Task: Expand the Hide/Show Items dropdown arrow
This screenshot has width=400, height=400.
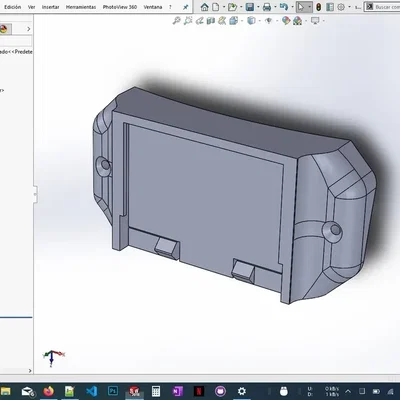Action: click(x=276, y=21)
